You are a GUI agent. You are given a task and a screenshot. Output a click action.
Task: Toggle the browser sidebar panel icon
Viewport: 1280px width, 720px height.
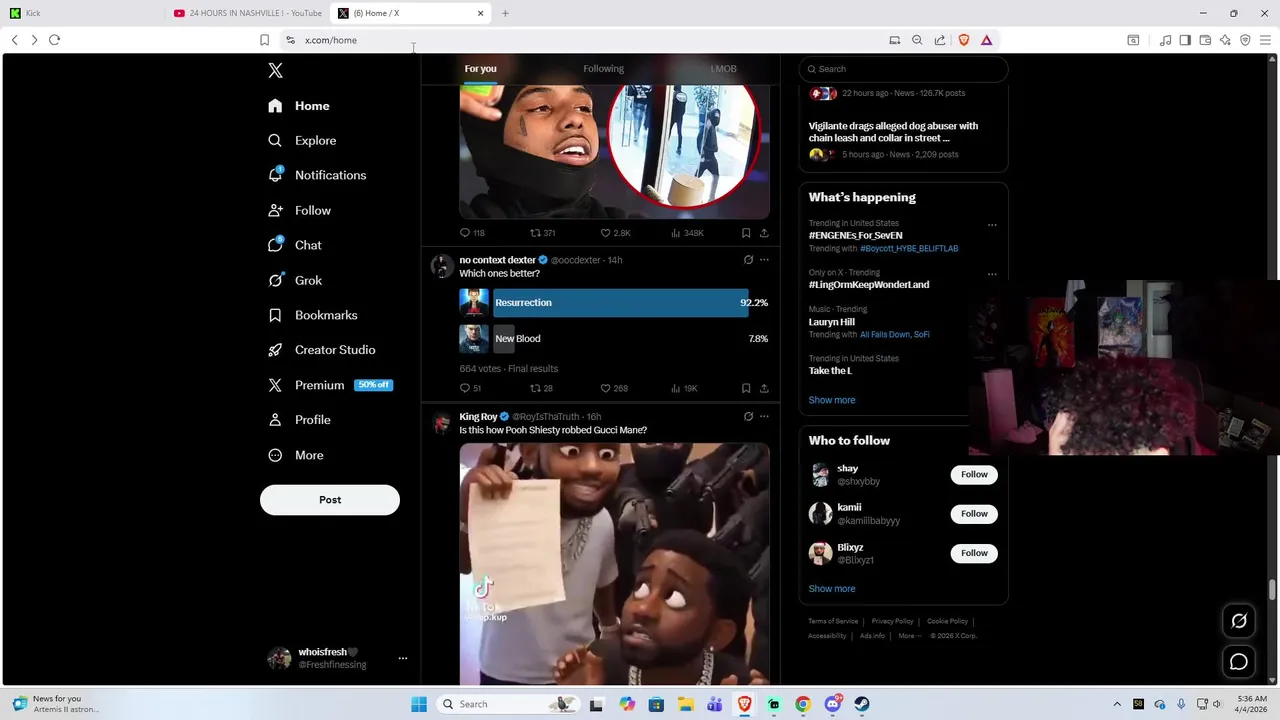(x=1185, y=40)
